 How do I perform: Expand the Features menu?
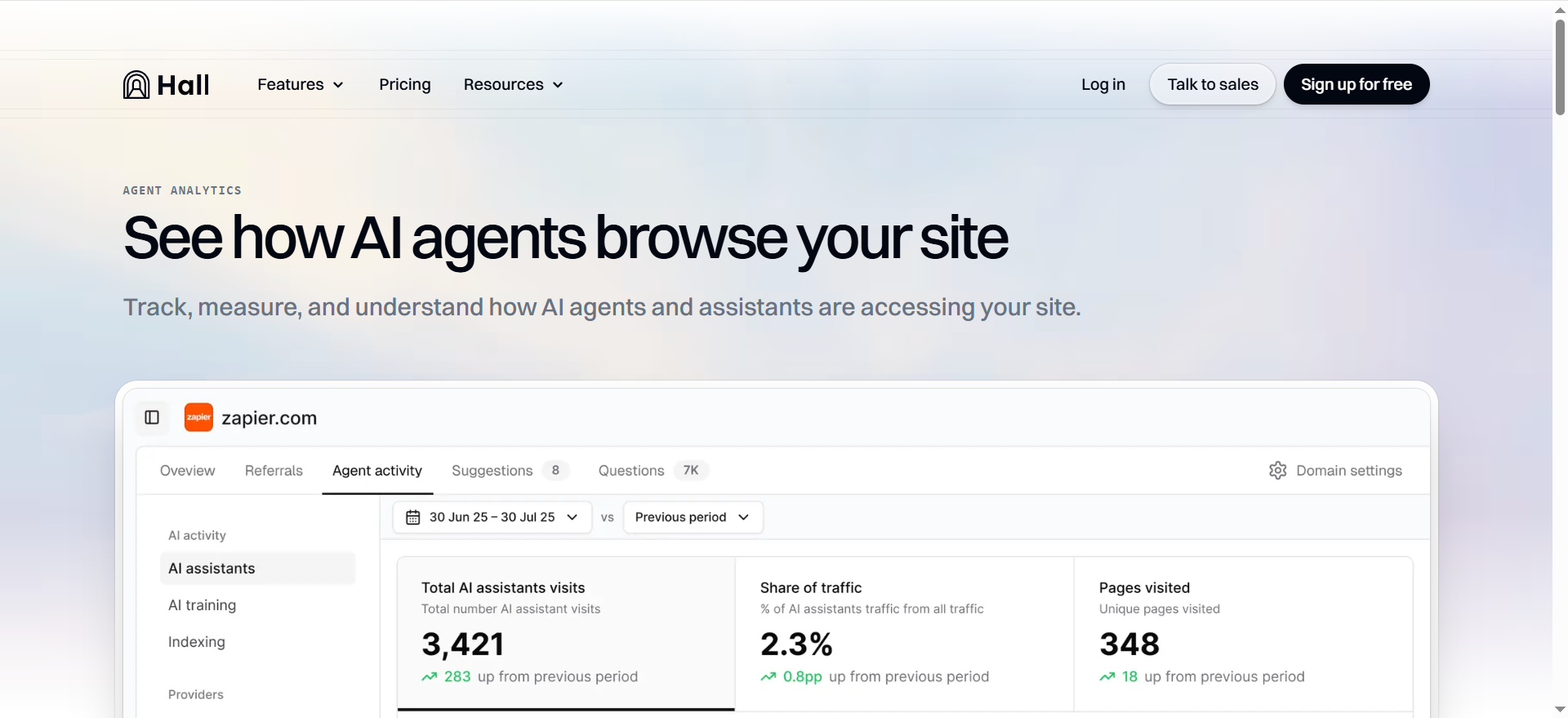301,84
